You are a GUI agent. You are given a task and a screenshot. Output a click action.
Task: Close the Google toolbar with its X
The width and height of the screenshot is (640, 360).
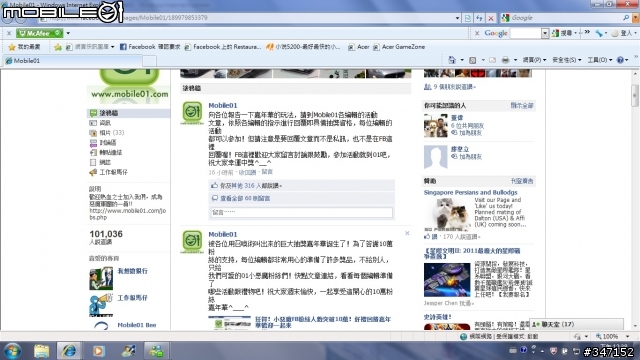pyautogui.click(x=477, y=33)
